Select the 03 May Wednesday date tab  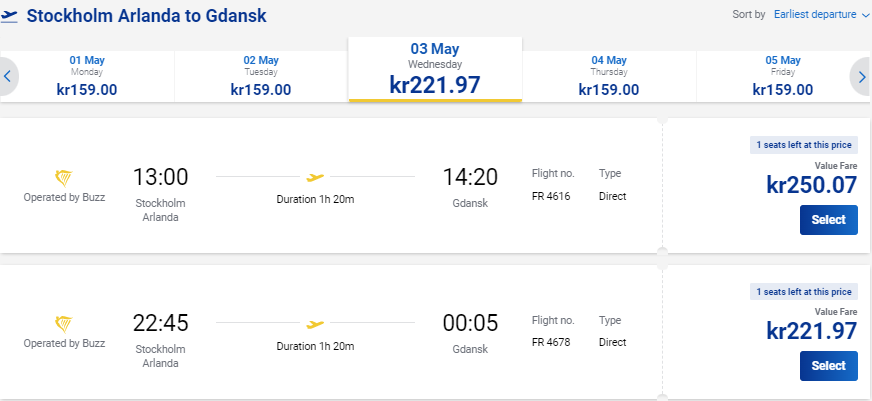tap(435, 70)
